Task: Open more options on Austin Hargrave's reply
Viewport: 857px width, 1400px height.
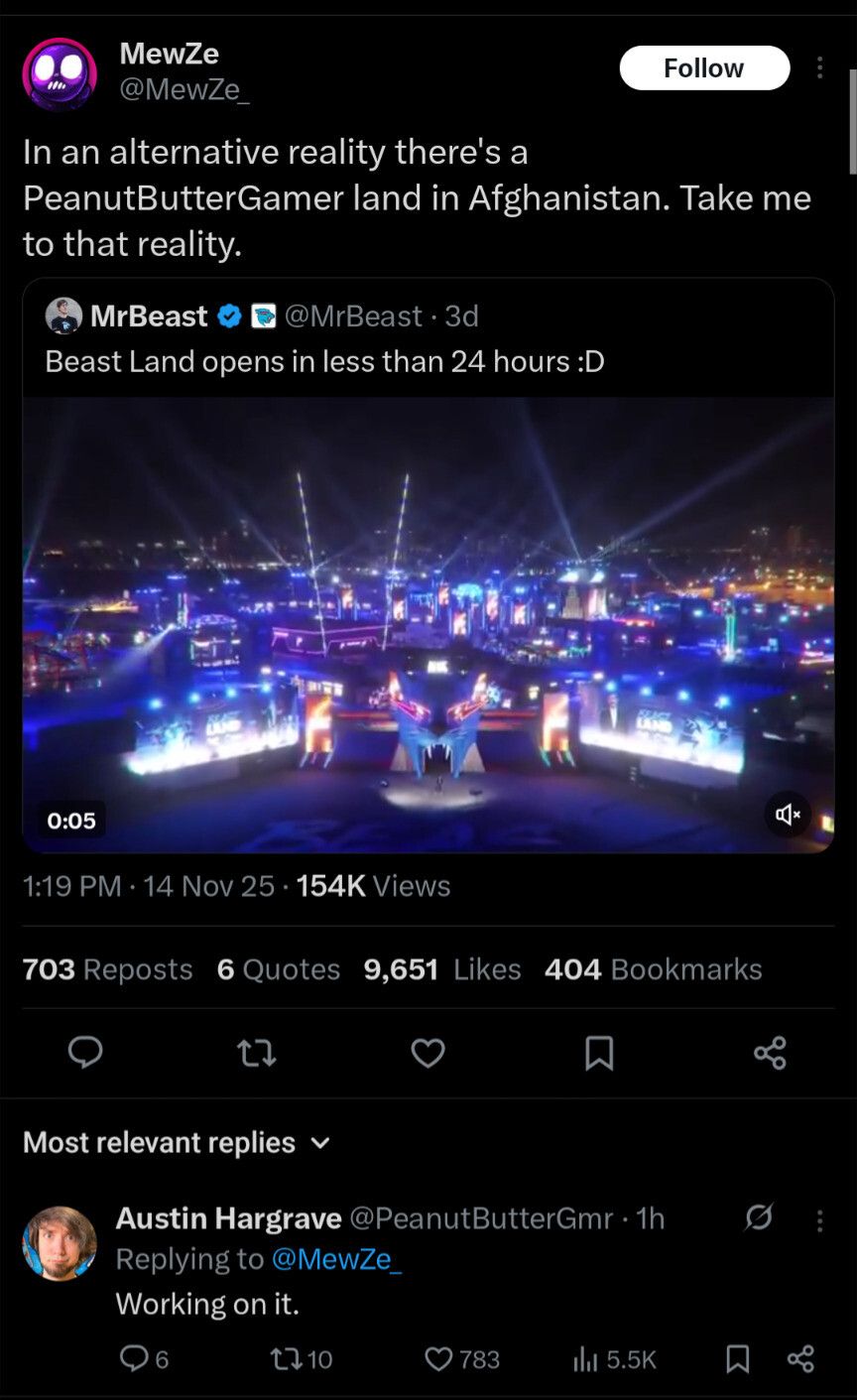Action: (x=819, y=1219)
